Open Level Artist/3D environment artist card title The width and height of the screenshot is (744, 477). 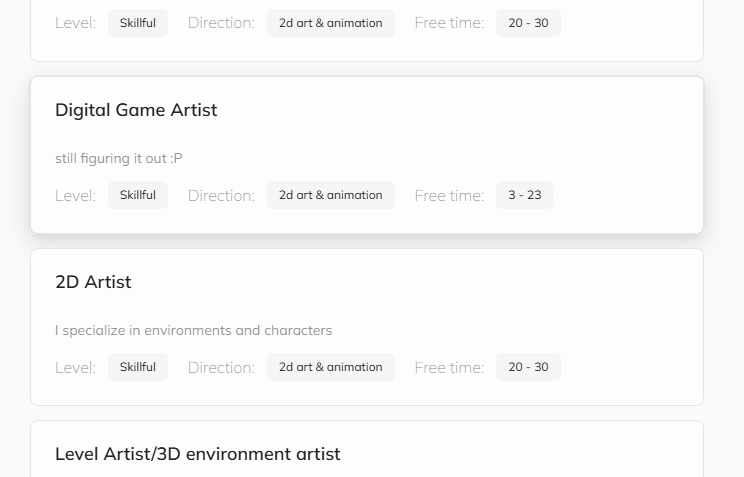click(x=197, y=454)
